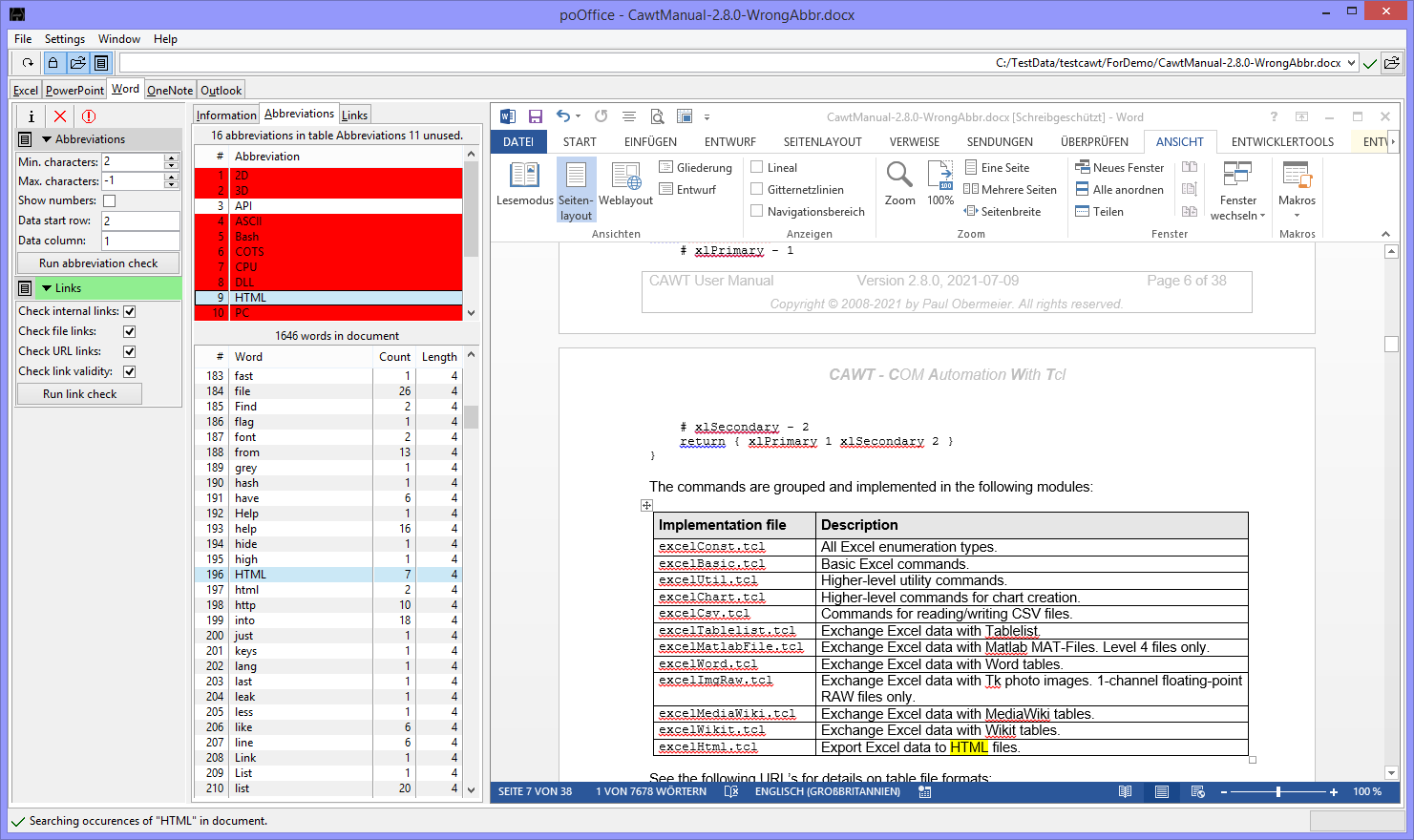
Task: Toggle the Show numbers checkbox
Action: [x=109, y=200]
